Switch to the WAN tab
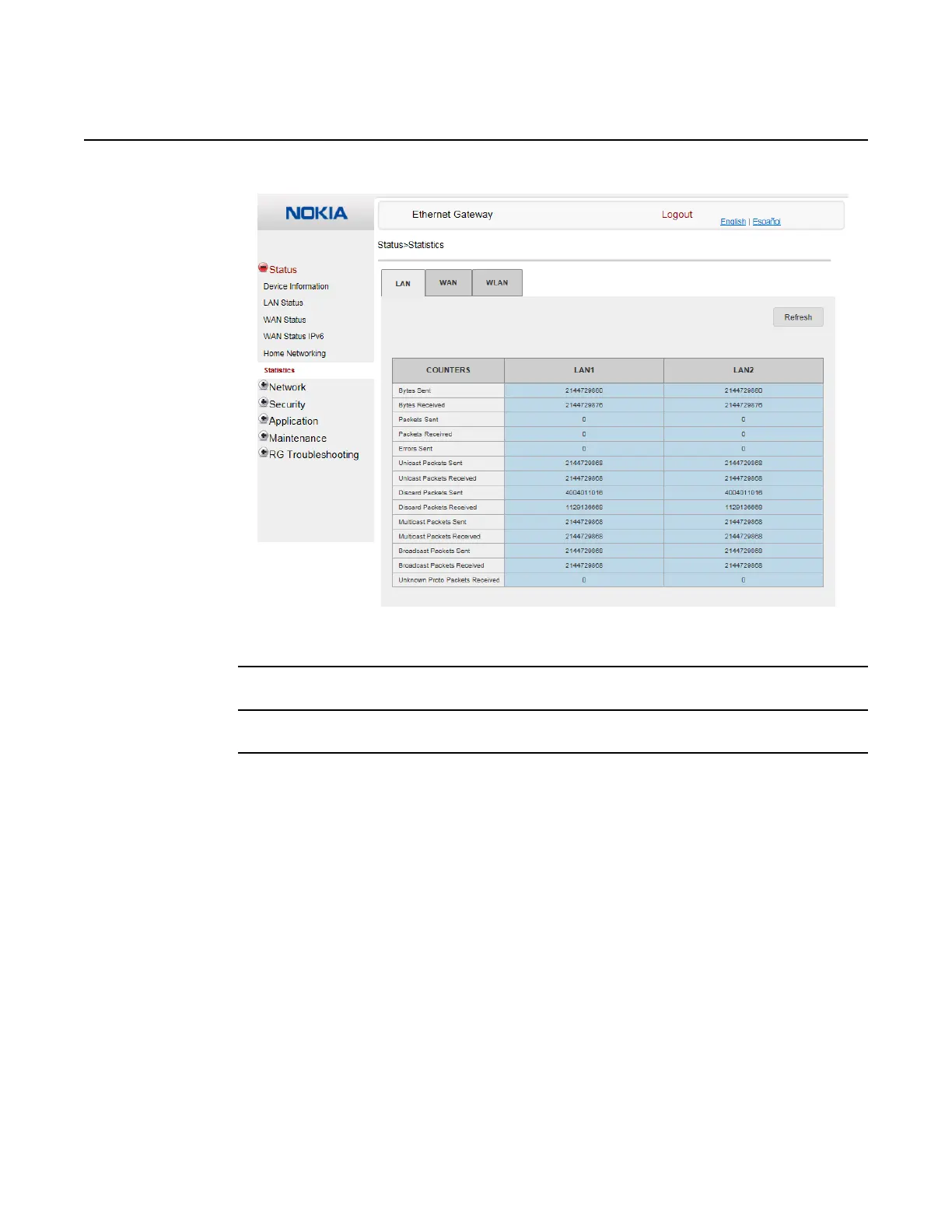 point(448,282)
